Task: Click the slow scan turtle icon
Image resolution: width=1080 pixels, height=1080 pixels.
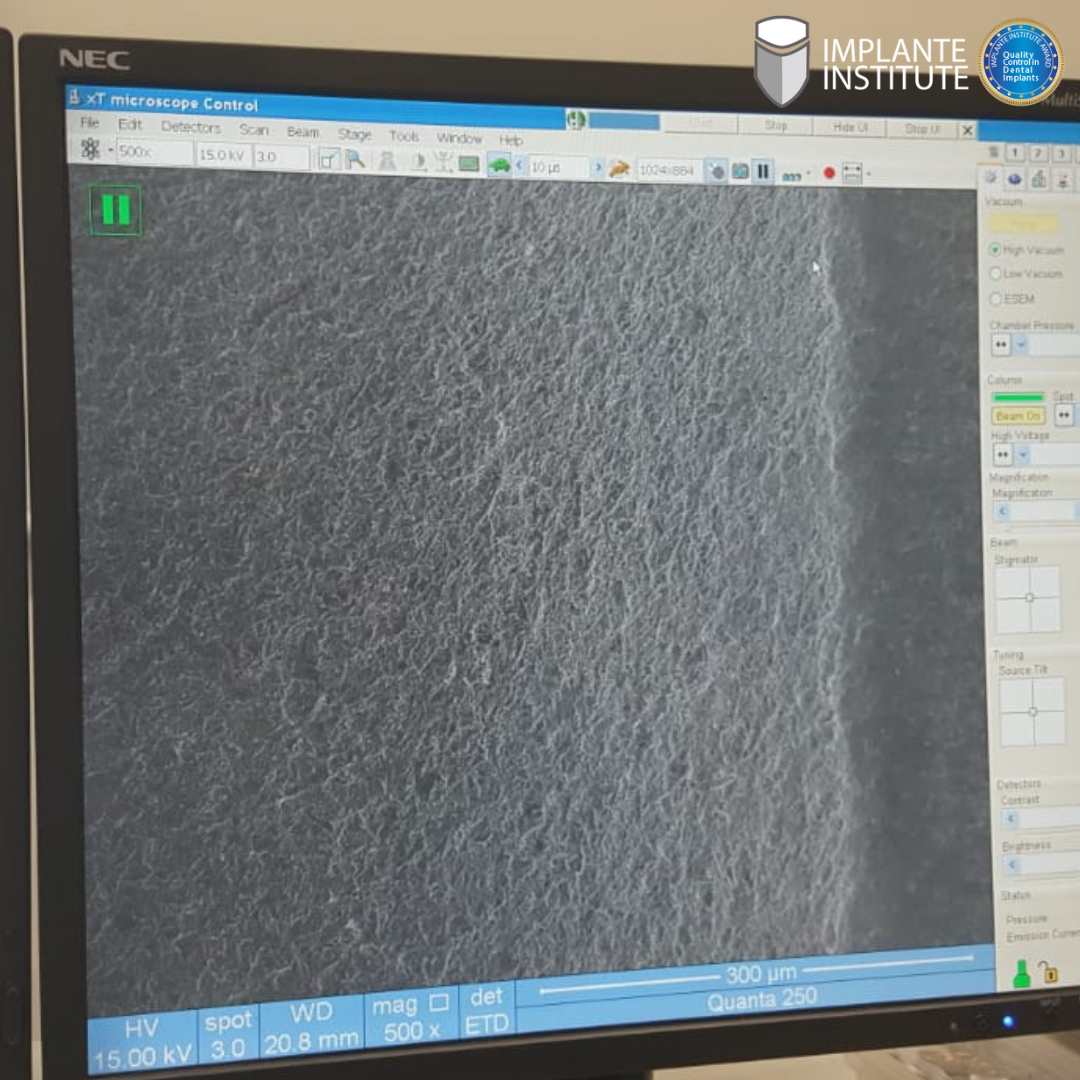Action: (499, 164)
